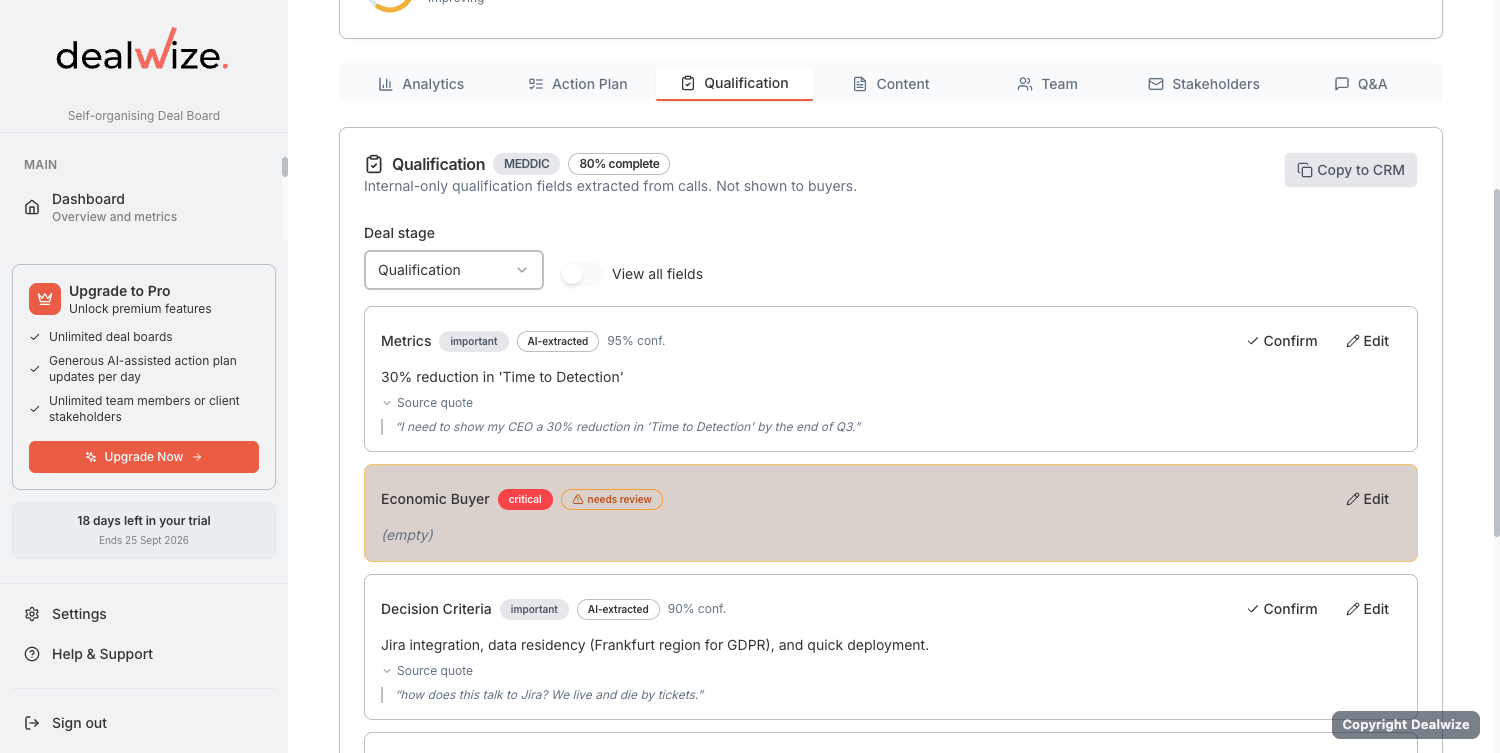Image resolution: width=1500 pixels, height=753 pixels.
Task: Go to the Team tab
Action: (x=1047, y=84)
